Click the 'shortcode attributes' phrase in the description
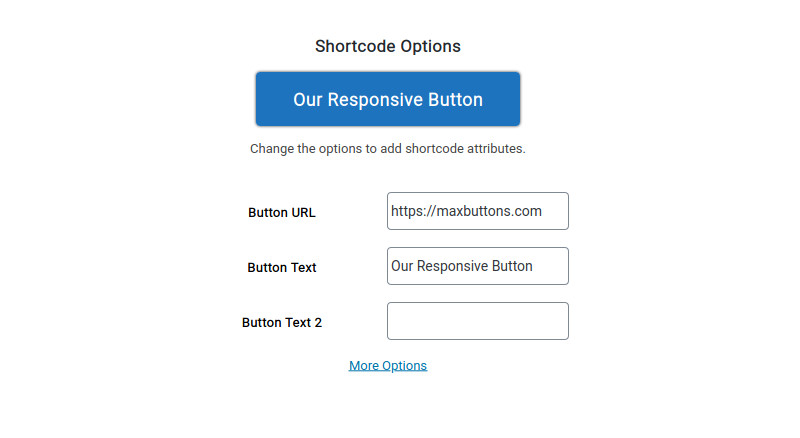The height and width of the screenshot is (438, 800). click(x=465, y=149)
